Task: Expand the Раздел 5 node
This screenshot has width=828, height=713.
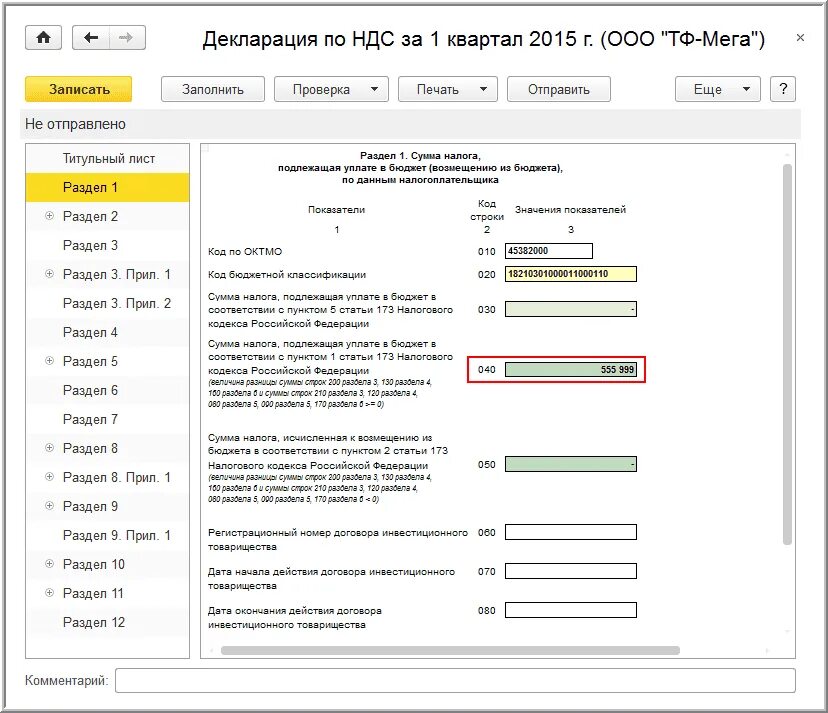Action: 49,361
